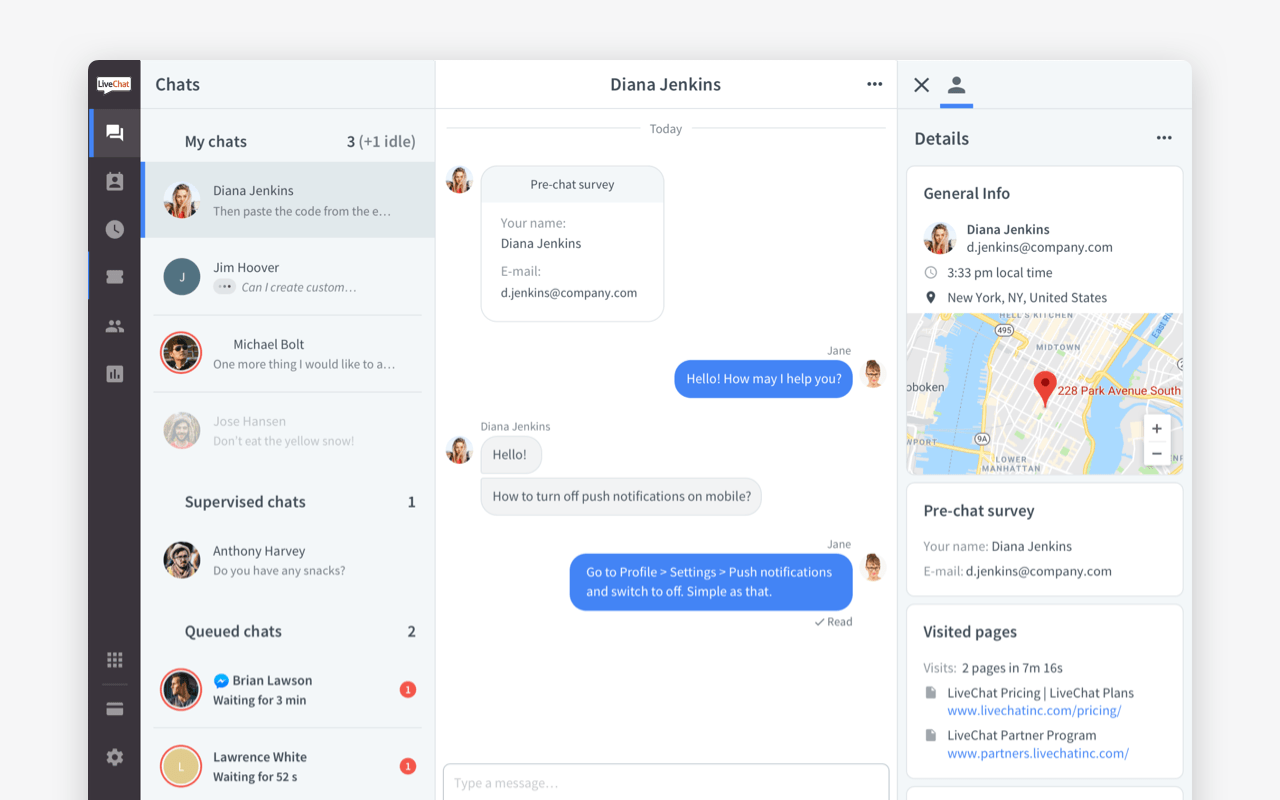Open the Billing card icon
This screenshot has width=1280, height=800.
coord(115,709)
